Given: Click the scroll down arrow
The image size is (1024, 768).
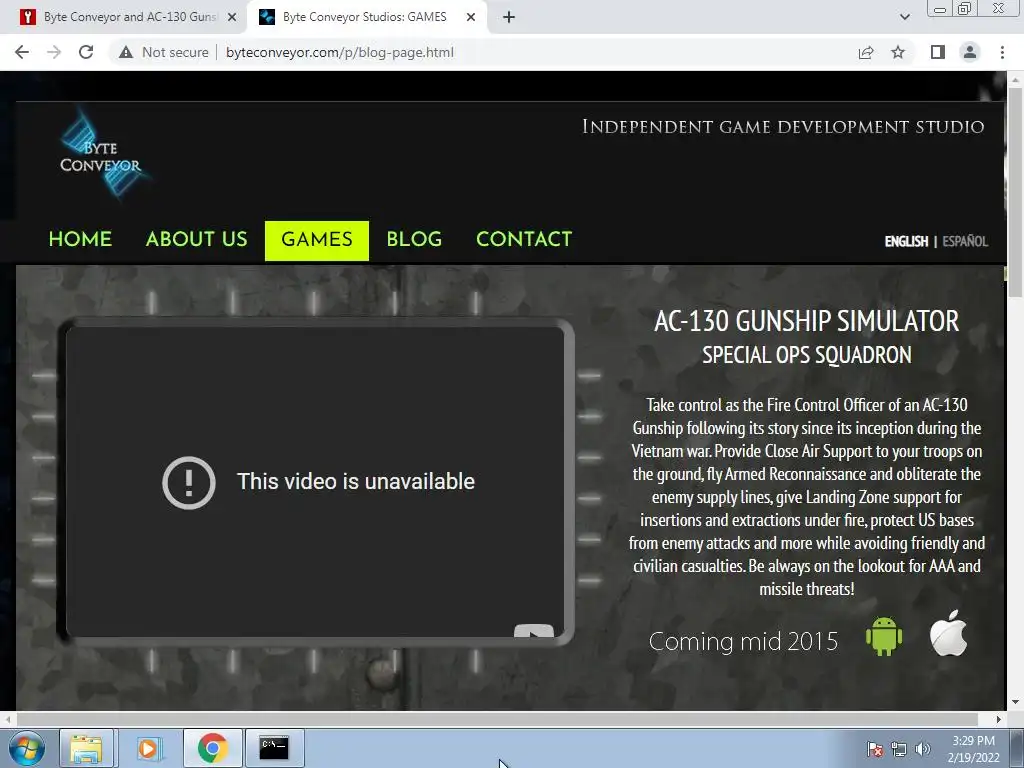Looking at the screenshot, I should [x=1015, y=702].
